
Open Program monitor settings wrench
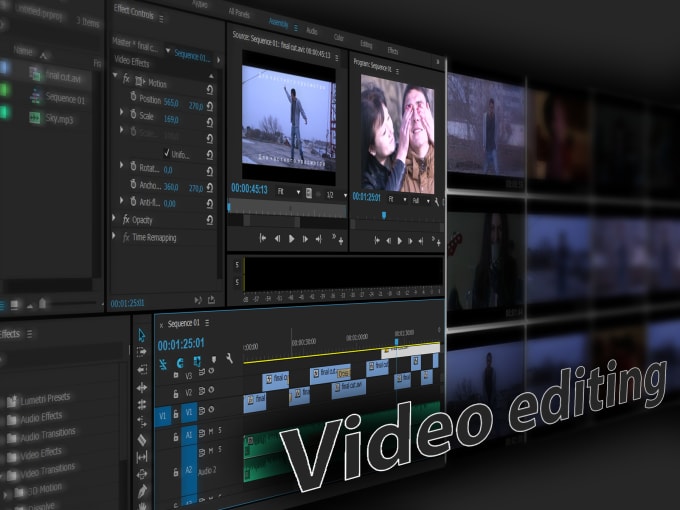pyautogui.click(x=436, y=202)
